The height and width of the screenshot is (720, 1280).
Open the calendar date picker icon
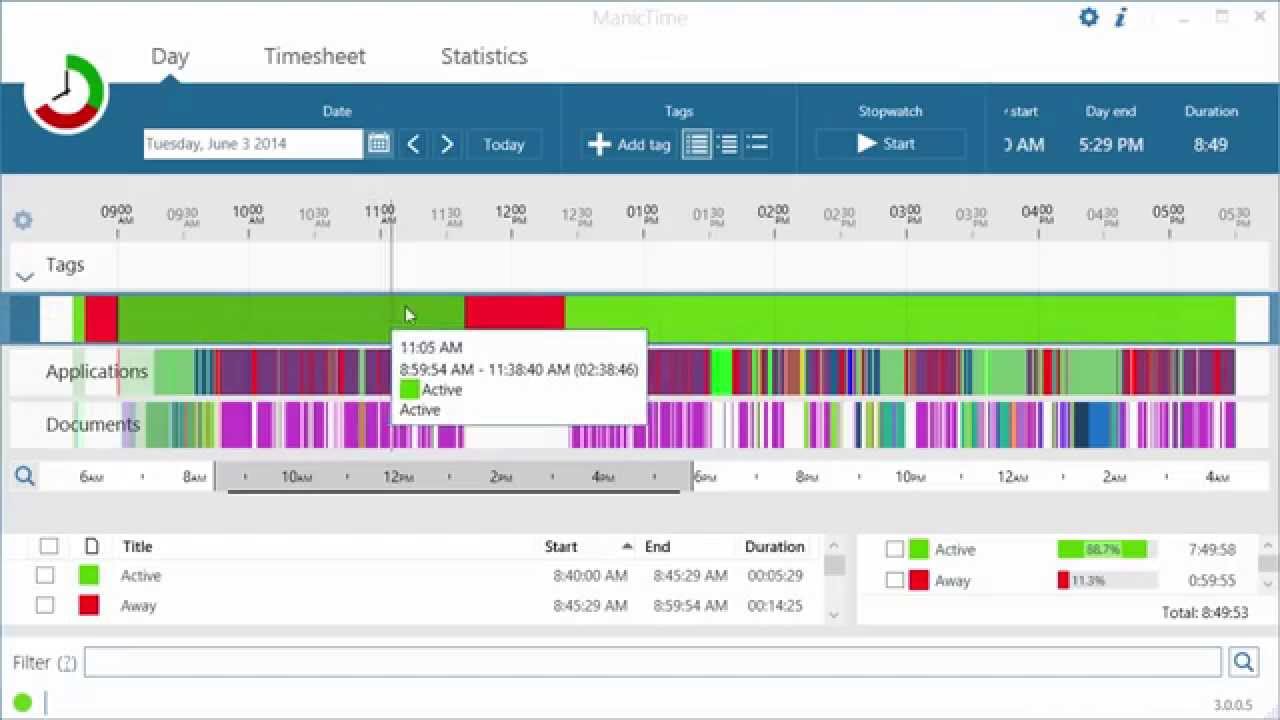point(378,143)
